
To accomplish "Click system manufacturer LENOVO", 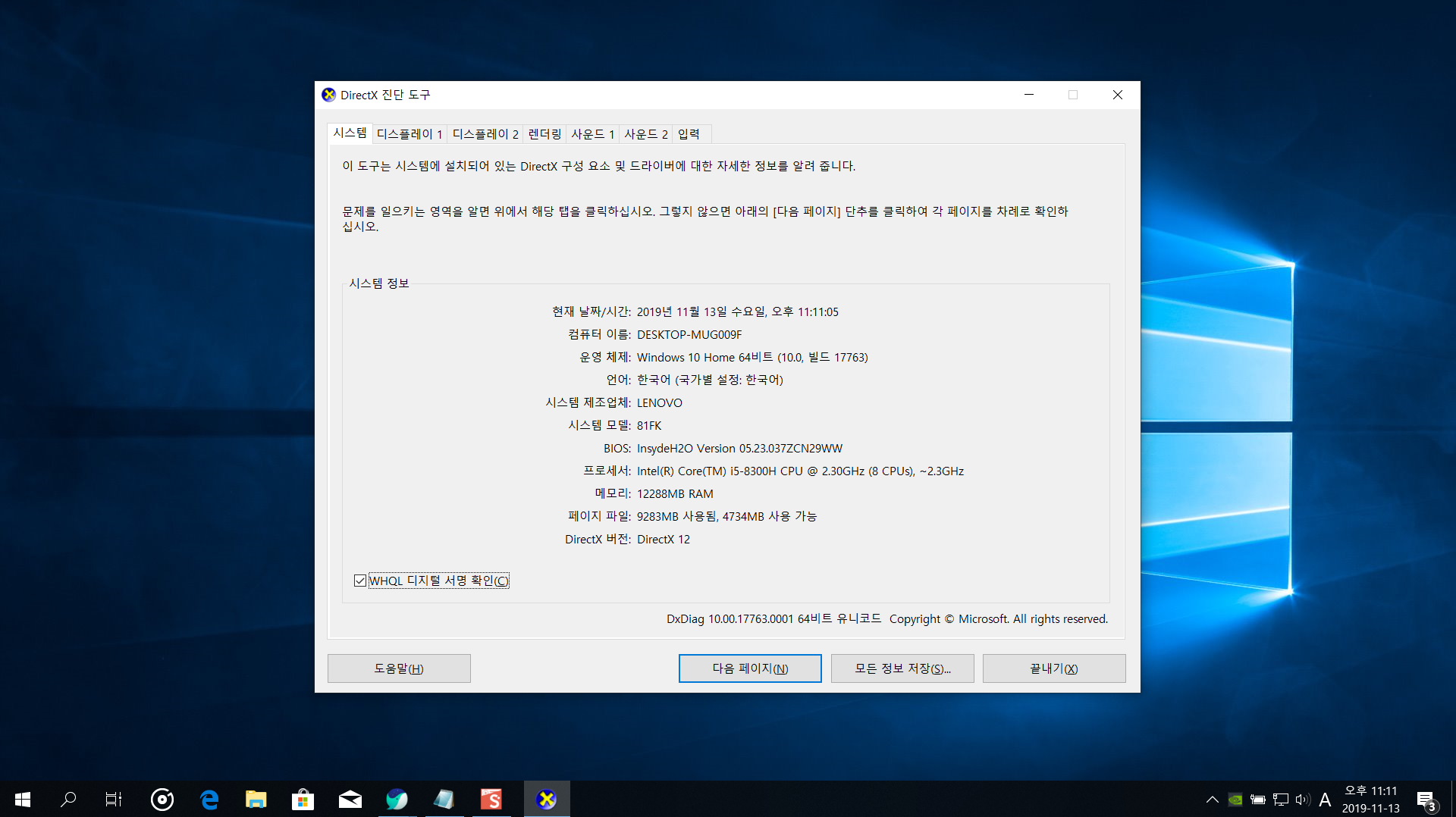I will (660, 402).
